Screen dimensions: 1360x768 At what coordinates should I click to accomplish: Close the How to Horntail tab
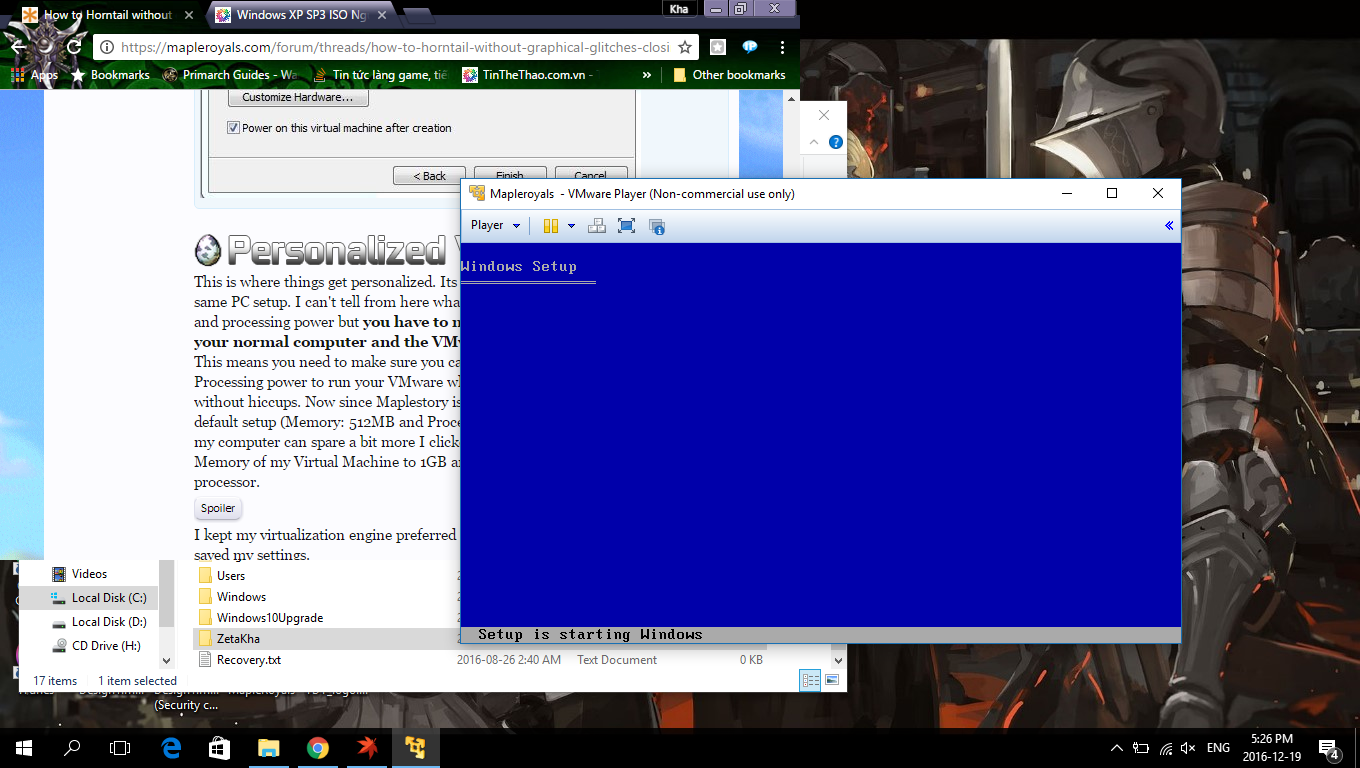click(x=187, y=15)
